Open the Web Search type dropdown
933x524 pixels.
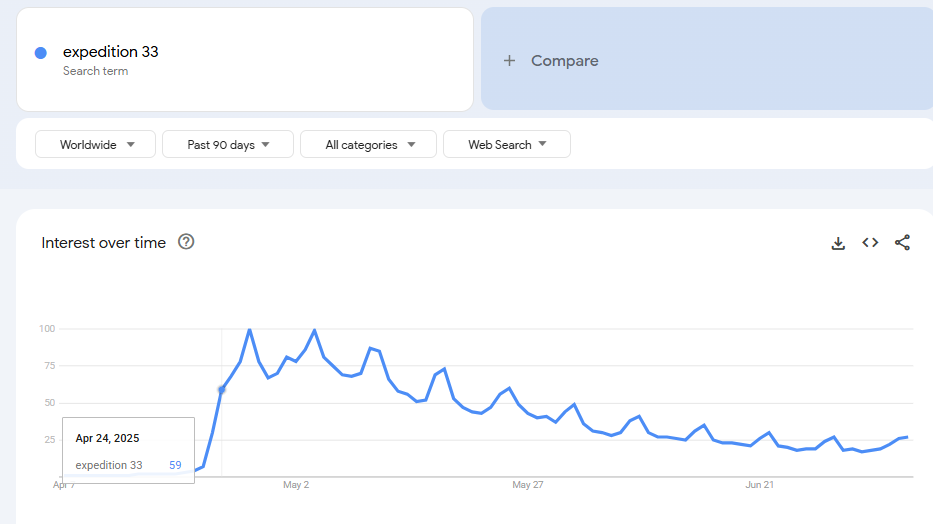click(x=507, y=145)
